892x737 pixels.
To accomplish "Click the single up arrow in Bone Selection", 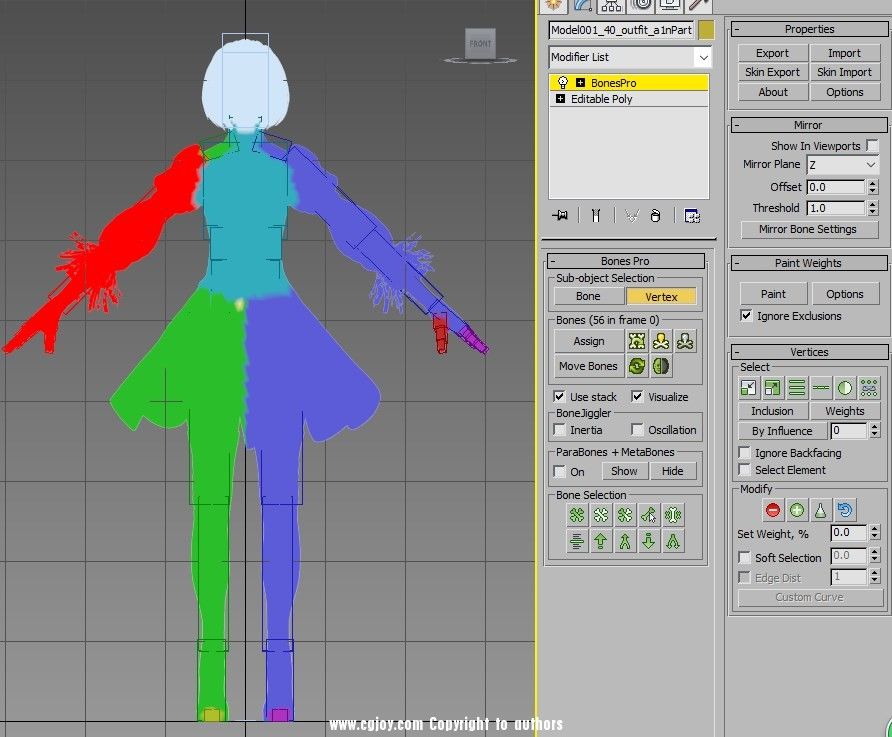I will pyautogui.click(x=601, y=541).
